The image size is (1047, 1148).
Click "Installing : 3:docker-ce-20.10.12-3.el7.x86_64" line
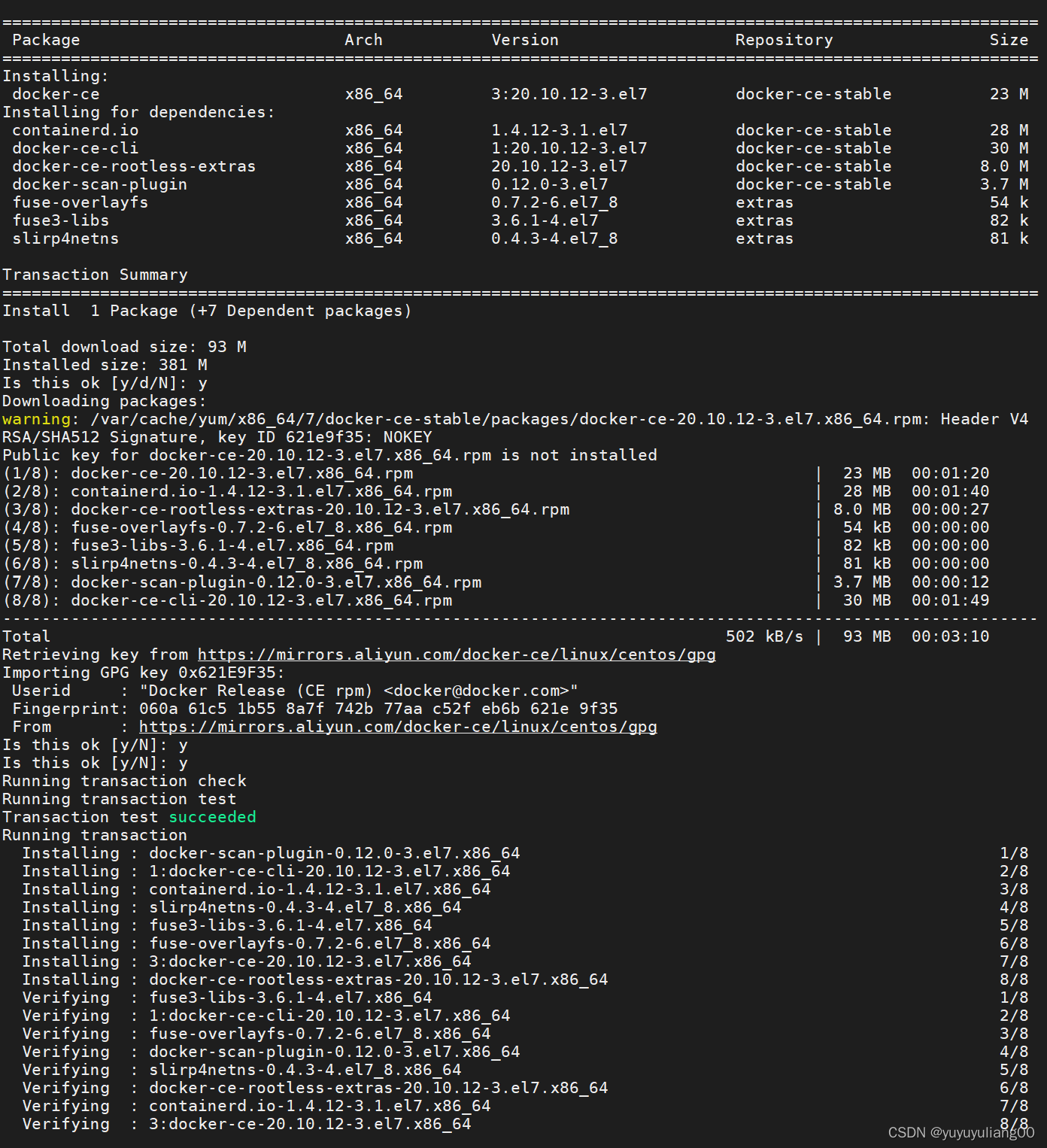[525, 961]
